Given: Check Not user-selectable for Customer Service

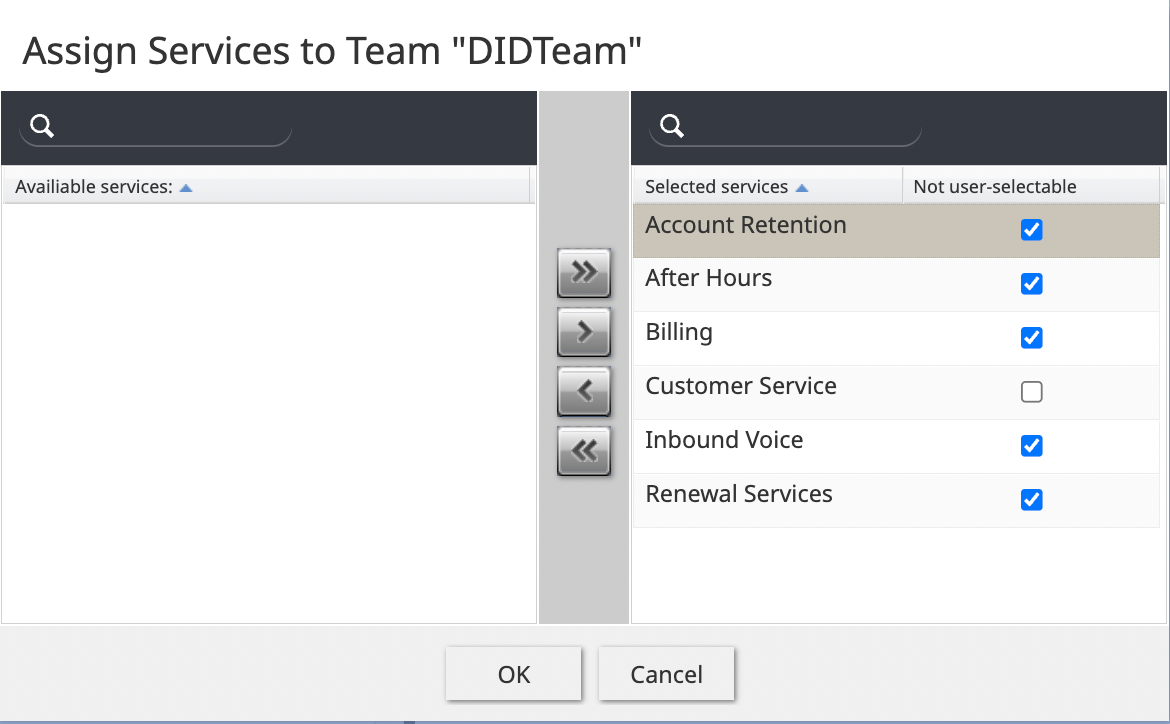Looking at the screenshot, I should (1031, 392).
